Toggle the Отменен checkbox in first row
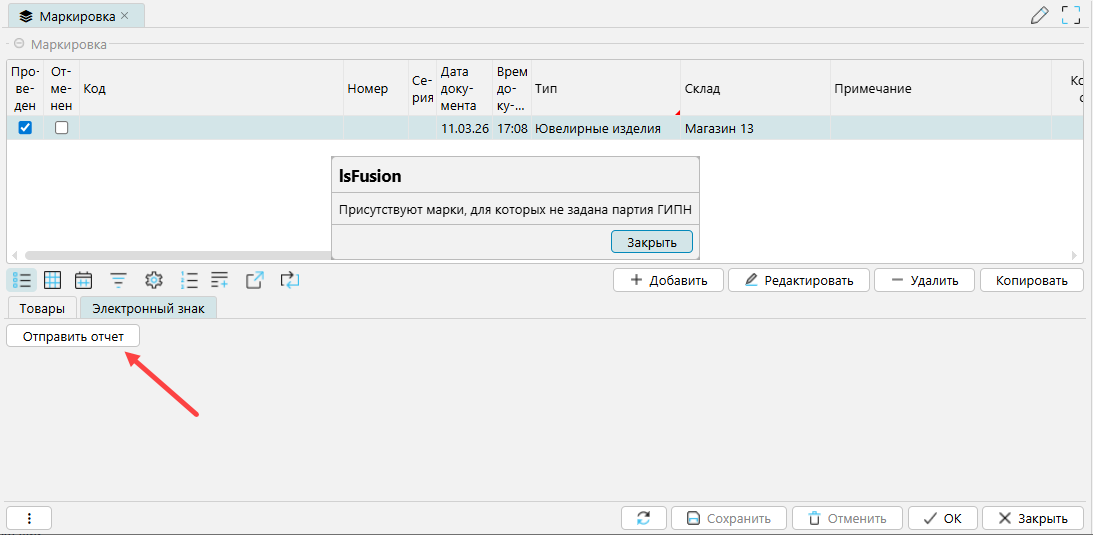Screen dimensions: 1093x535 pyautogui.click(x=61, y=128)
